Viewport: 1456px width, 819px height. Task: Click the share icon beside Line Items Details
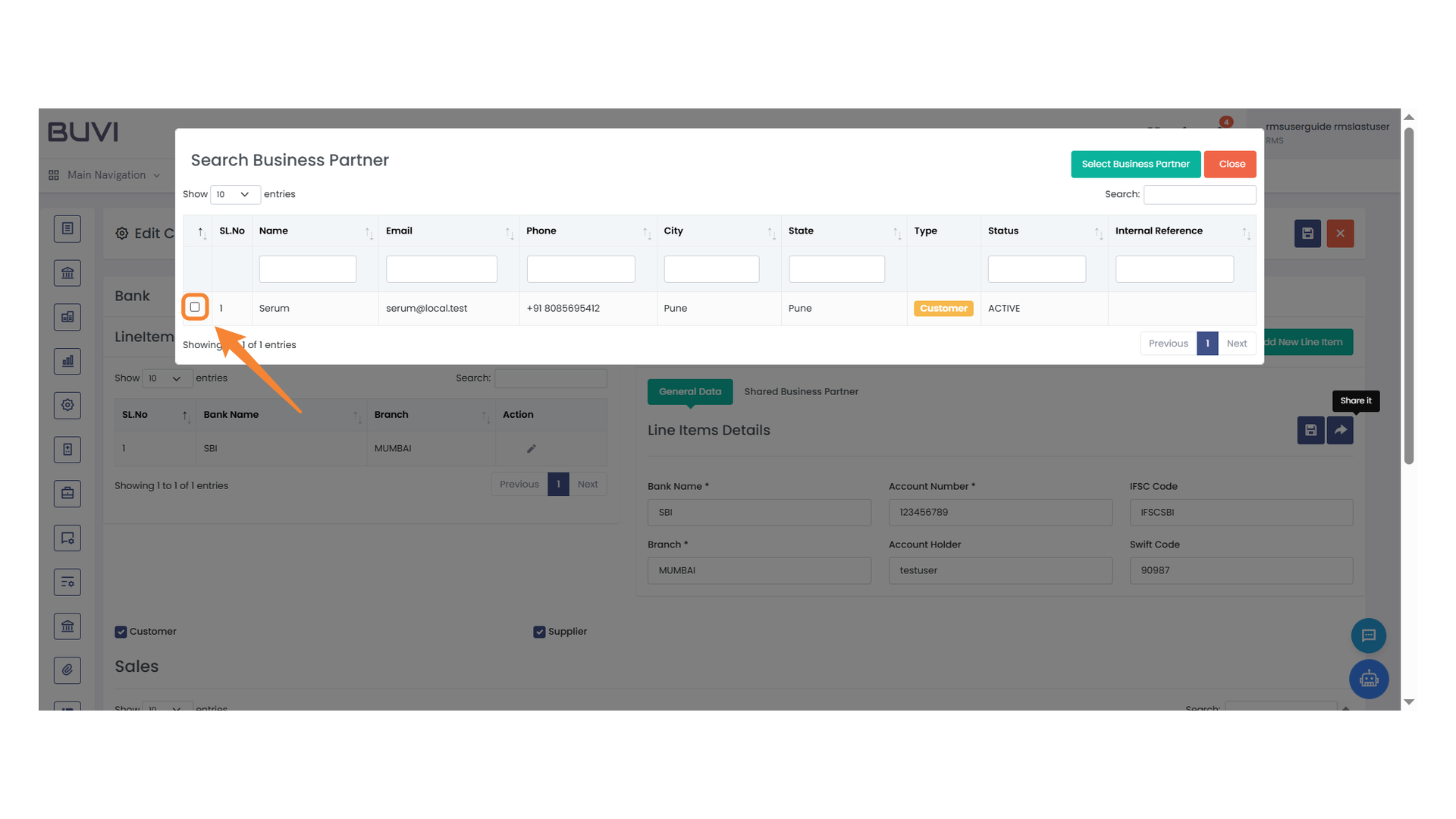point(1340,430)
